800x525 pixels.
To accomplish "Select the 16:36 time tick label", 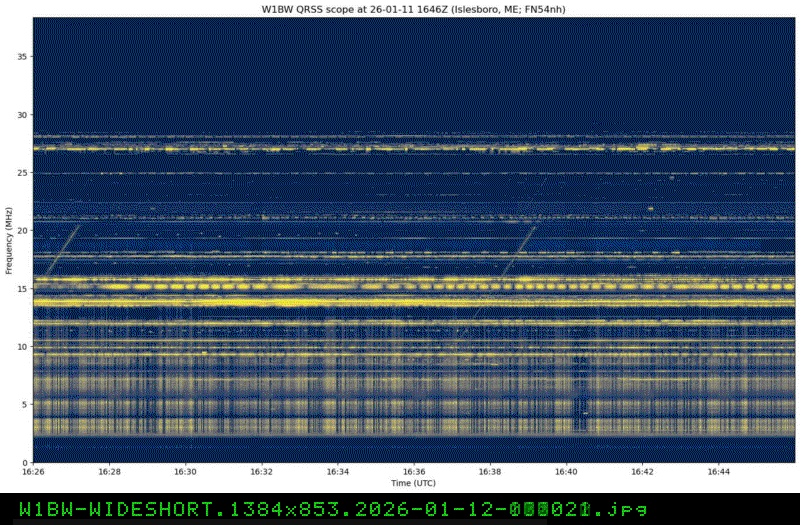I will click(x=414, y=472).
